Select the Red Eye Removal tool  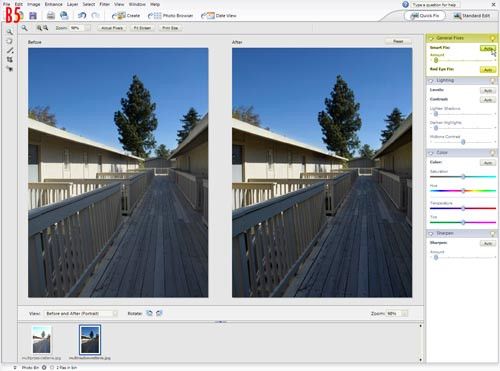(x=10, y=69)
